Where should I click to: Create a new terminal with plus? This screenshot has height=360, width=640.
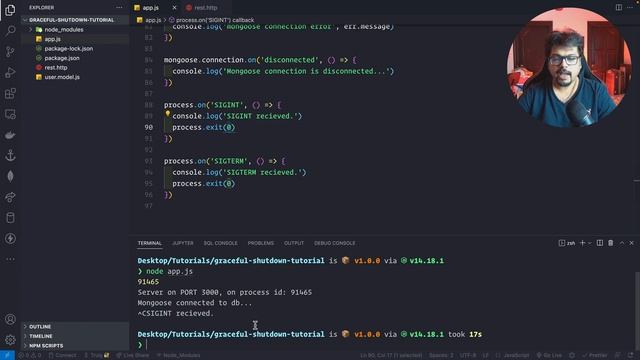(582, 243)
